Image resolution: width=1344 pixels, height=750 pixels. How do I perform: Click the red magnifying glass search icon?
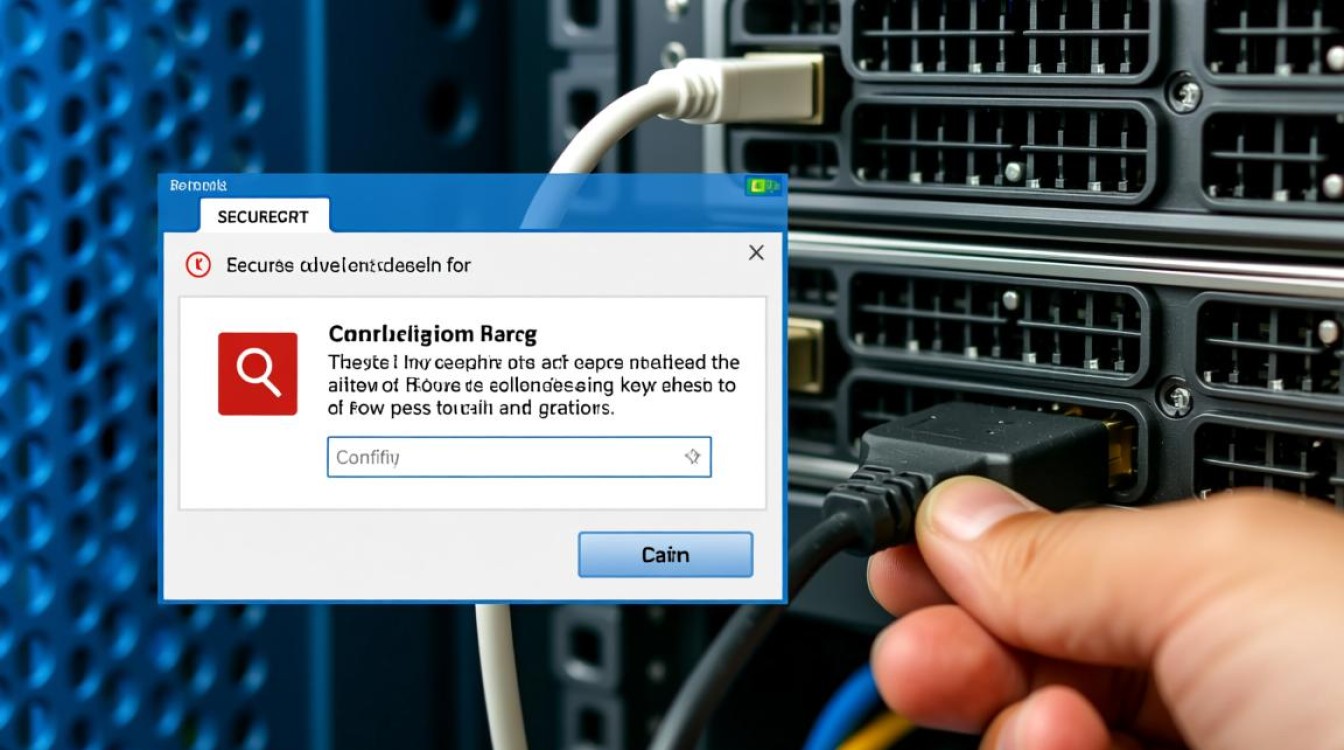257,373
